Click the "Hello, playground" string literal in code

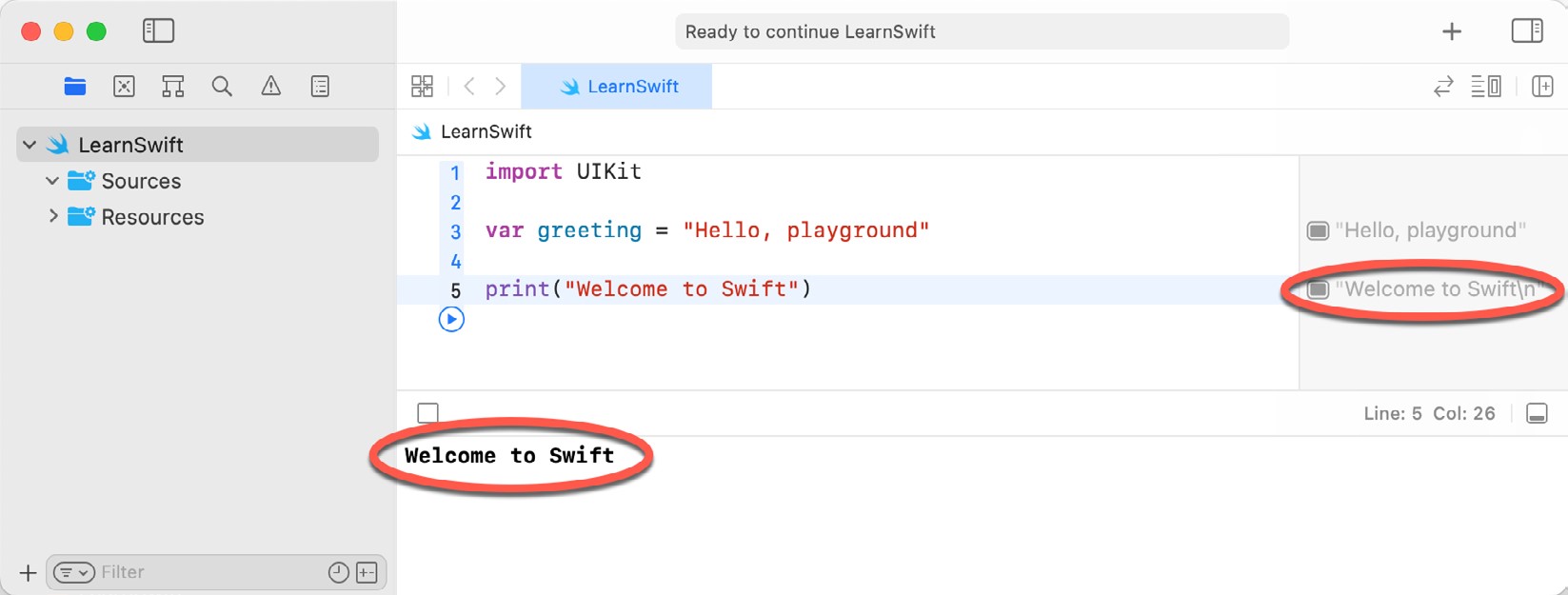pos(806,230)
